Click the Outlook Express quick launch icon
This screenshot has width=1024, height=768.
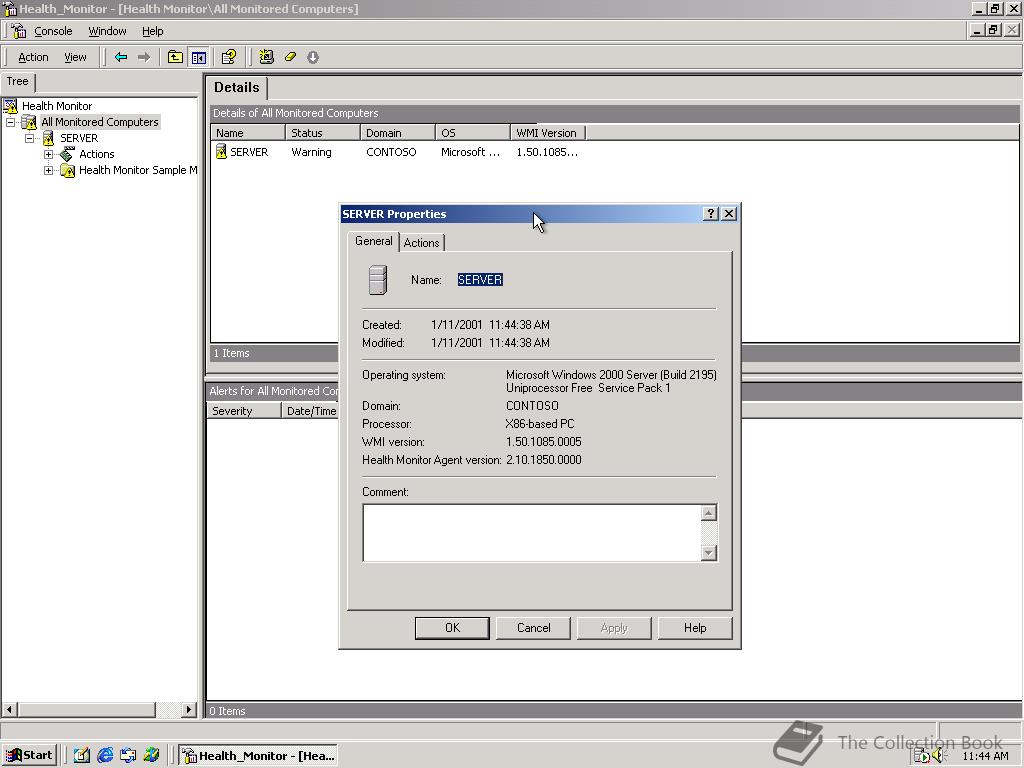[128, 756]
